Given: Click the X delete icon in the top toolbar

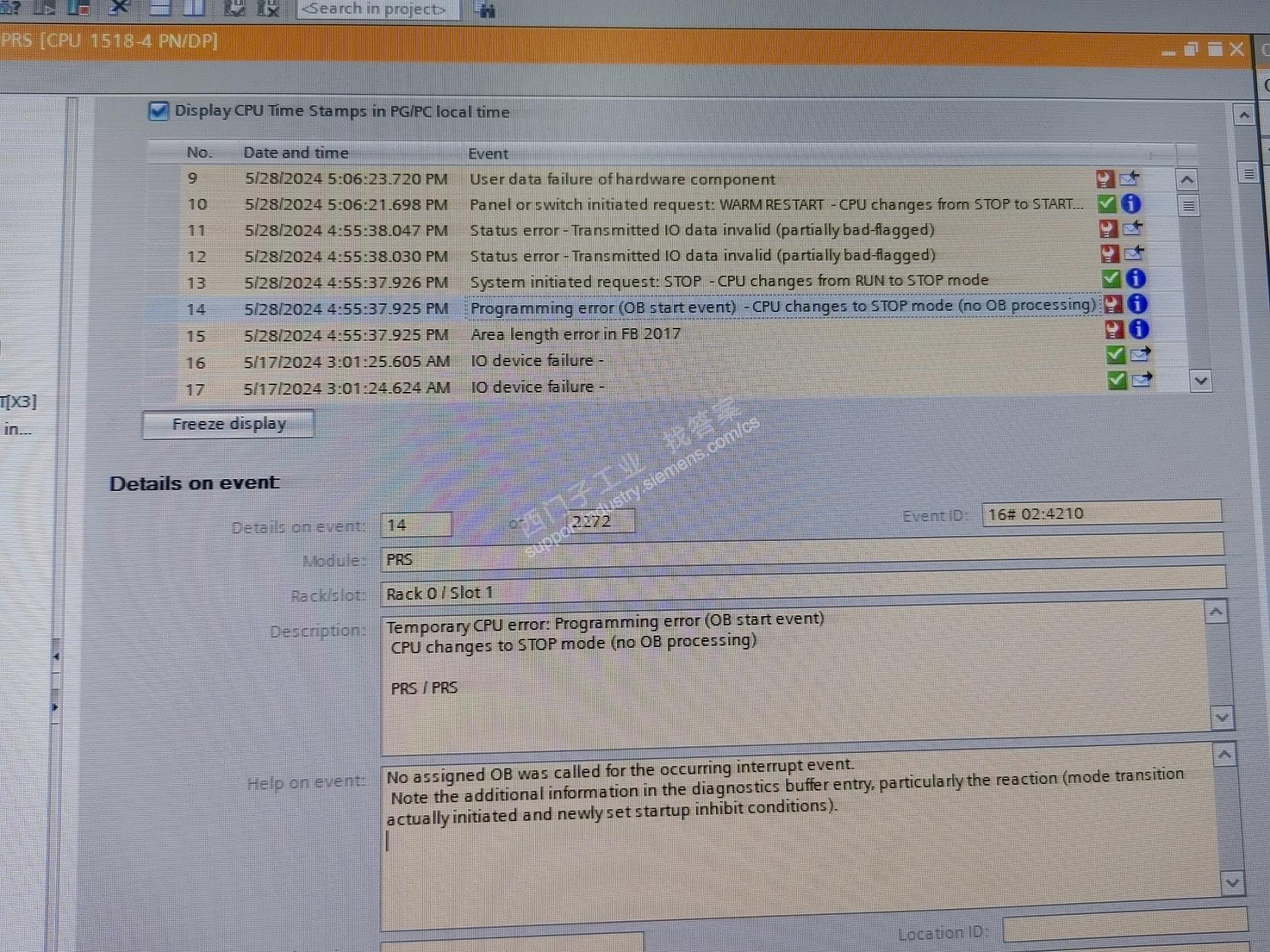Looking at the screenshot, I should coord(119,7).
